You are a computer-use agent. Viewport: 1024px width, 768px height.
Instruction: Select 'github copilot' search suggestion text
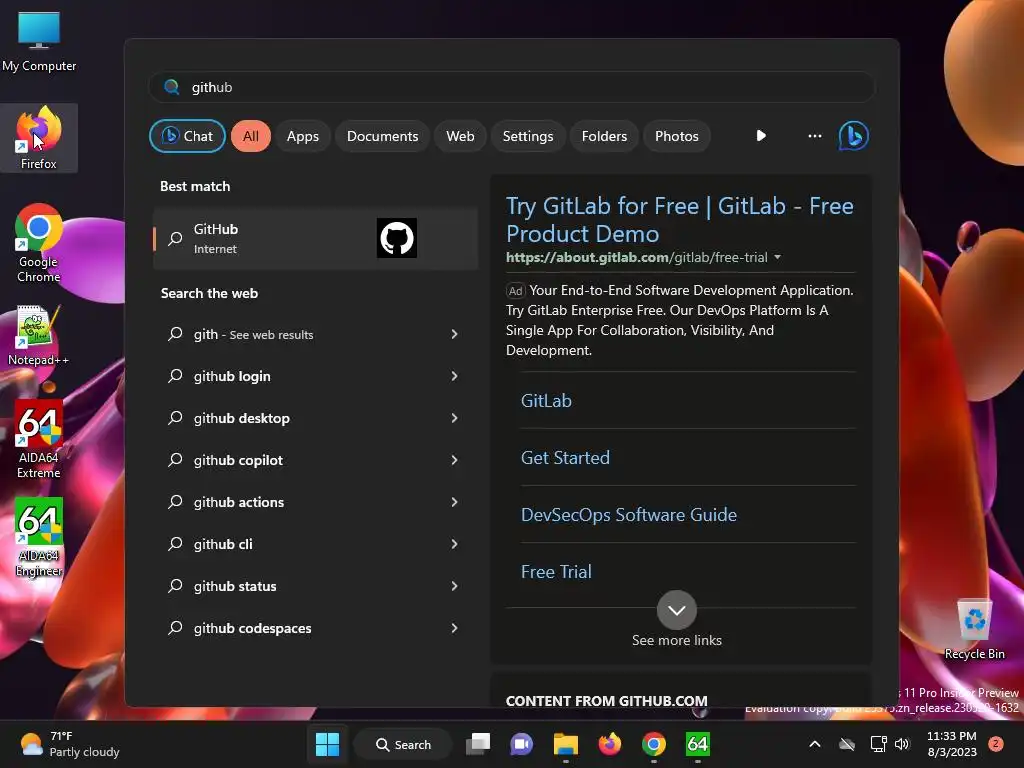coord(238,460)
